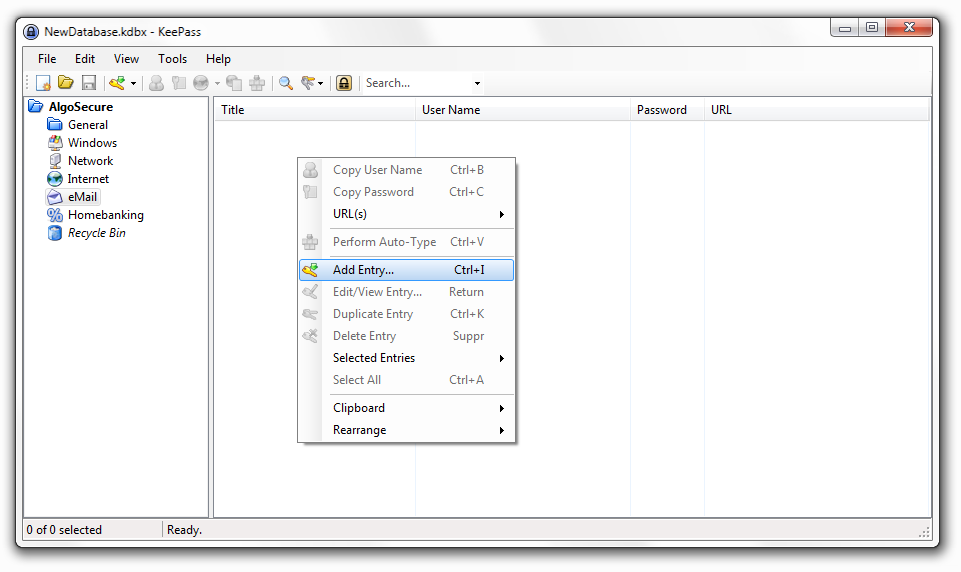Open the Edit menu
The image size is (961, 572).
85,59
